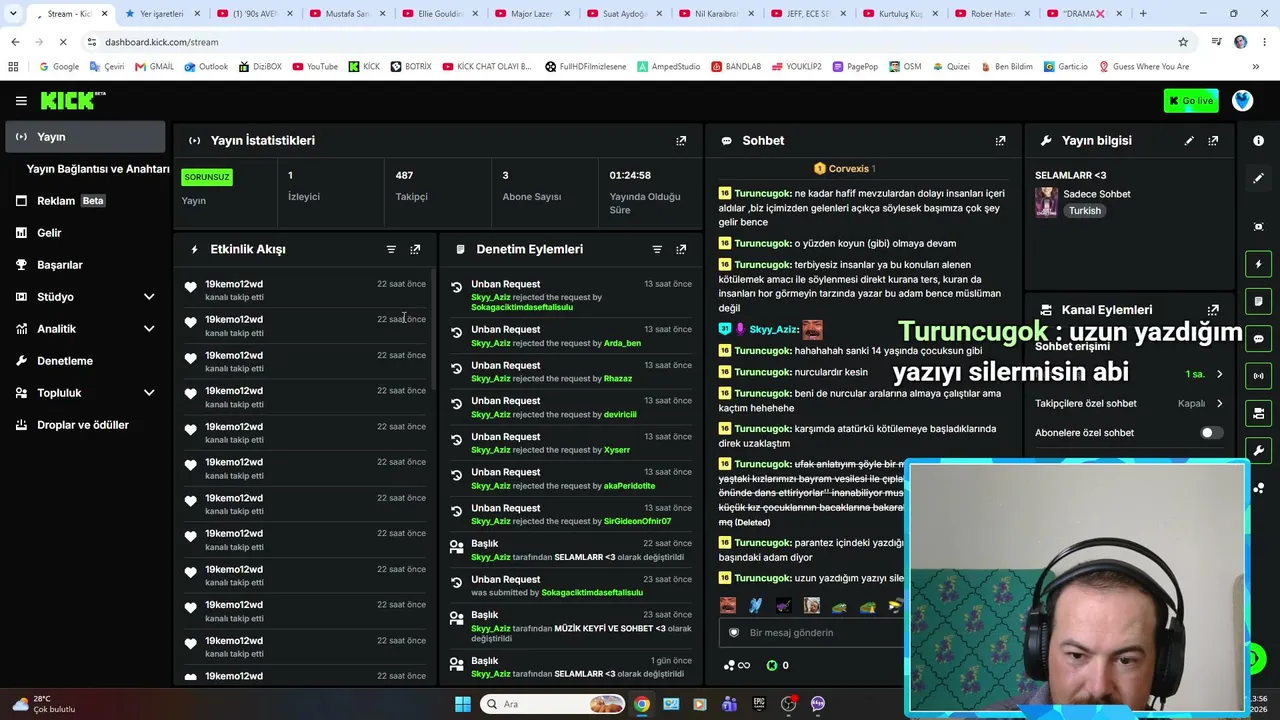
Task: Open OBS Studio from the taskbar
Action: tap(789, 704)
